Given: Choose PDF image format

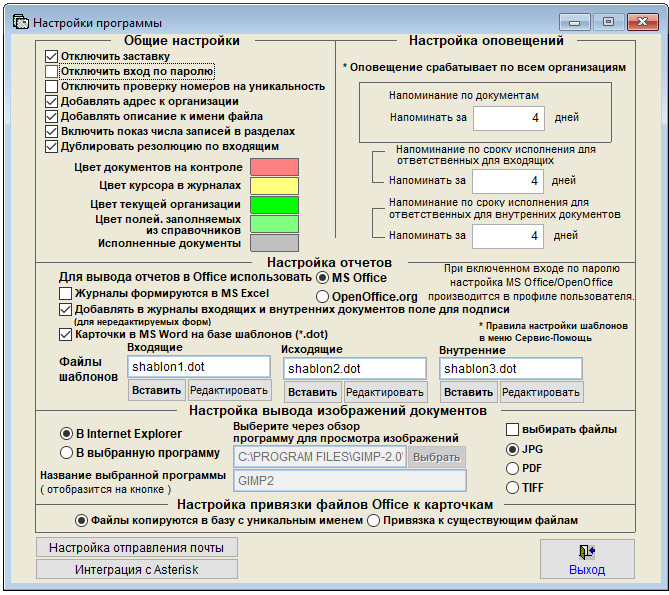Looking at the screenshot, I should 512,468.
